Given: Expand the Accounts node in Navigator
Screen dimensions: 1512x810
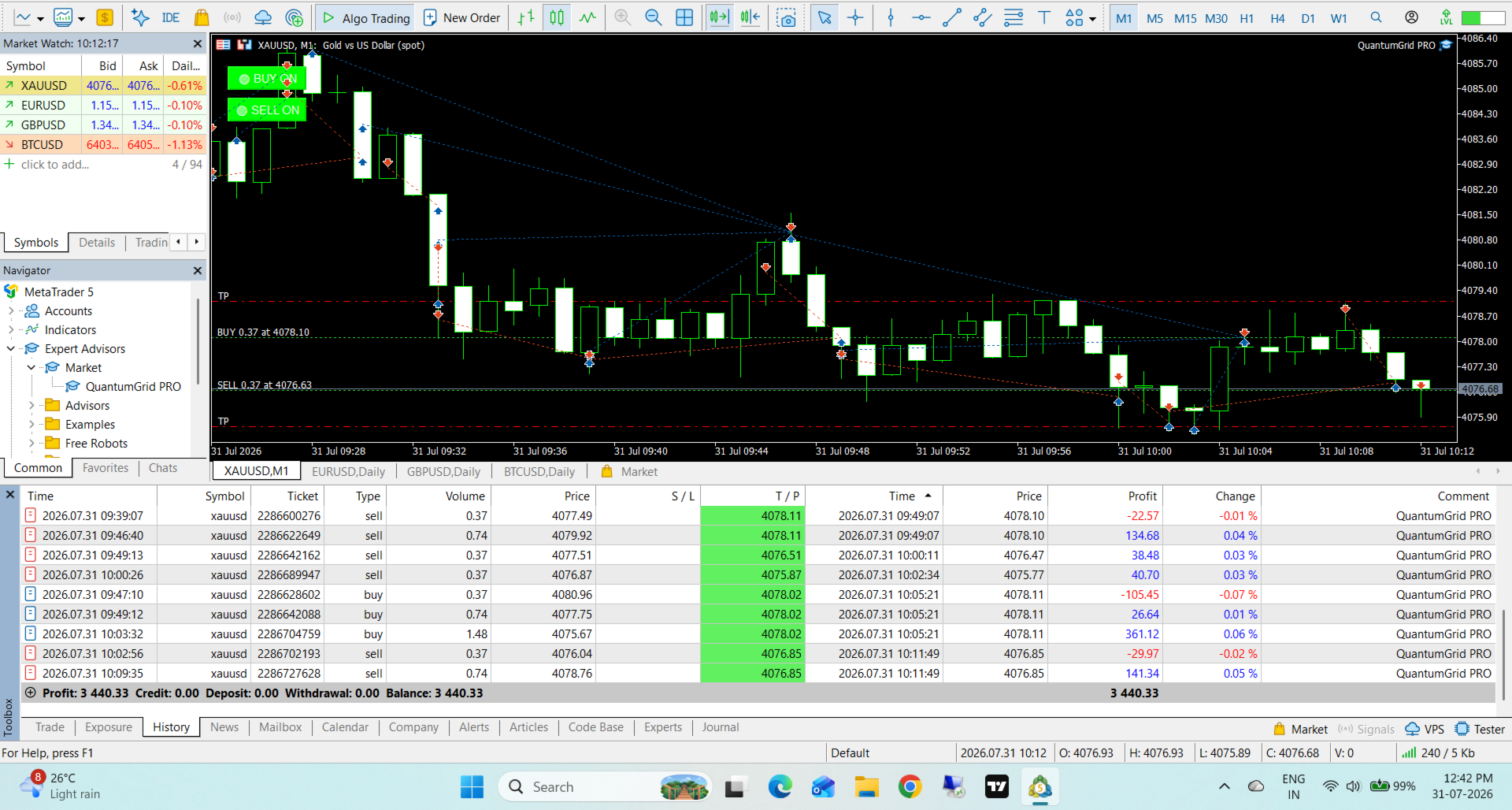Looking at the screenshot, I should 11,311.
